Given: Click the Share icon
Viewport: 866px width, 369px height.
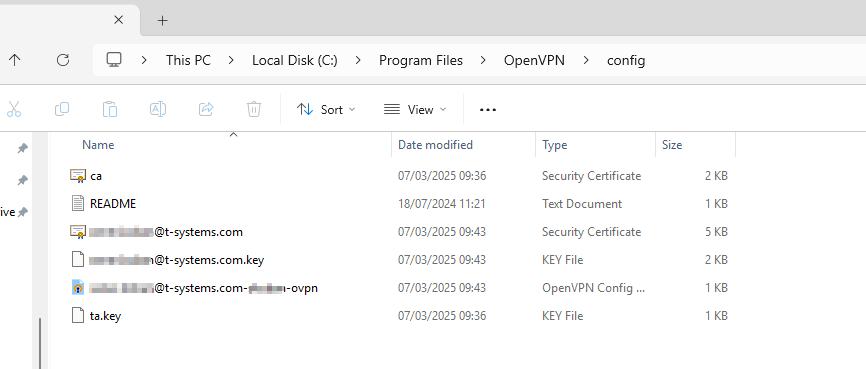Looking at the screenshot, I should point(206,109).
